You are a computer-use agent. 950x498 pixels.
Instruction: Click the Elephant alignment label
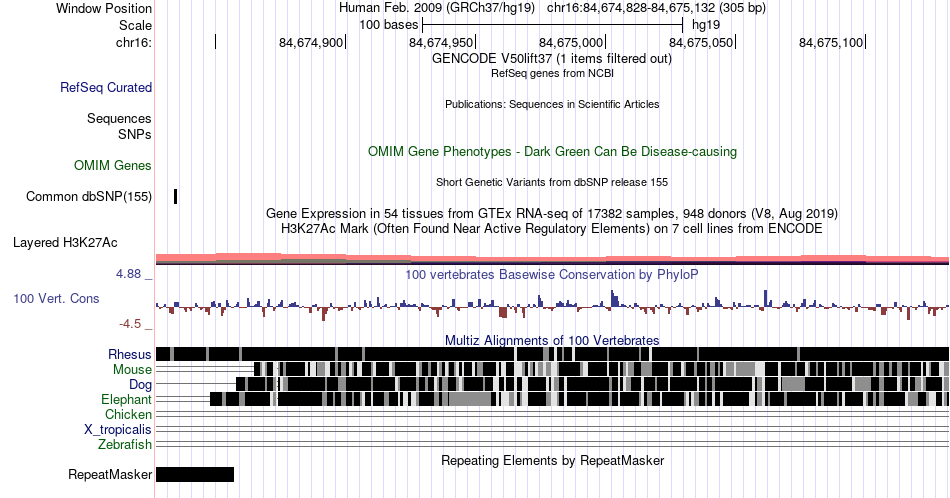click(x=127, y=399)
